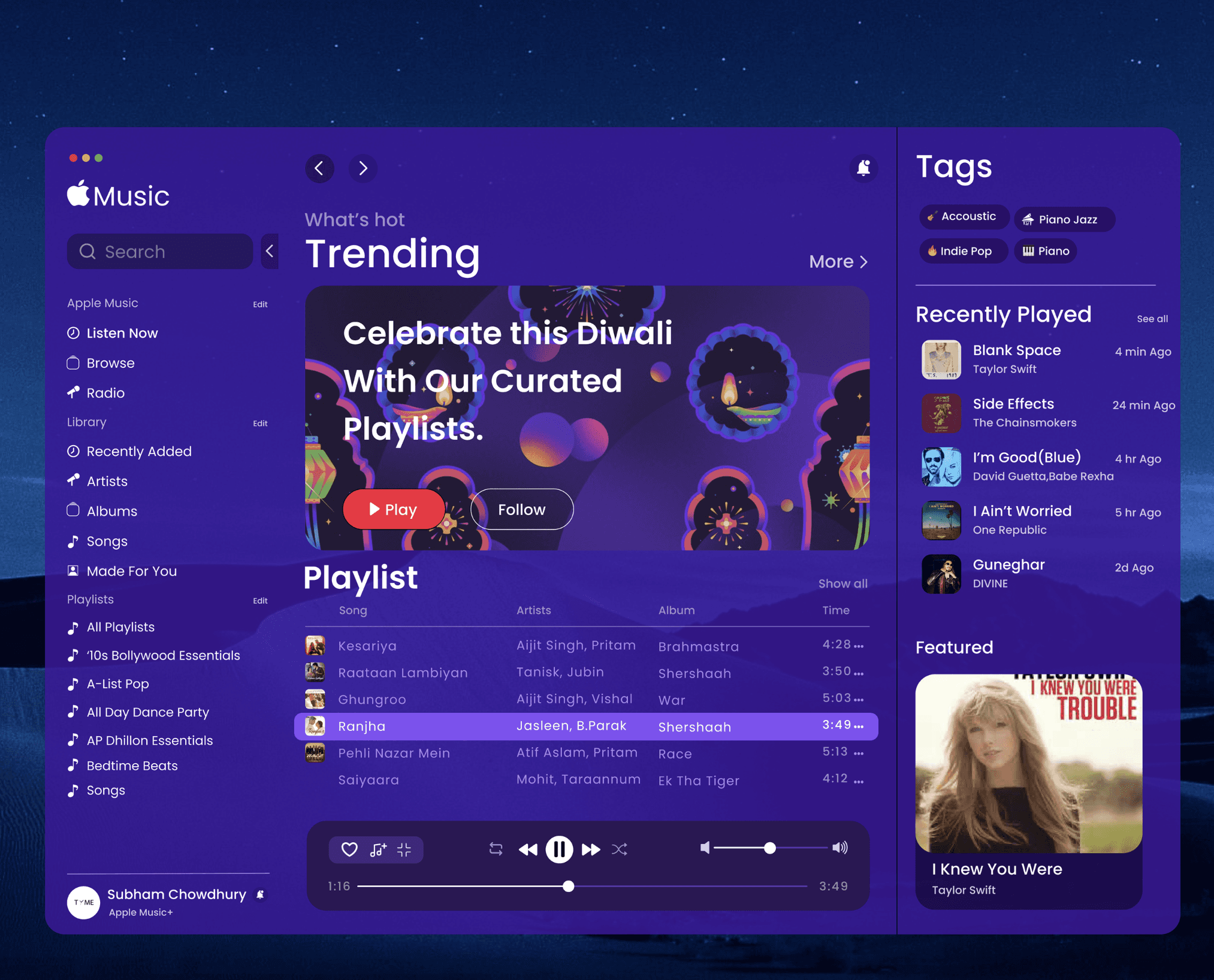Add song to playlist icon in player
Screen dimensions: 1214x980
(378, 849)
